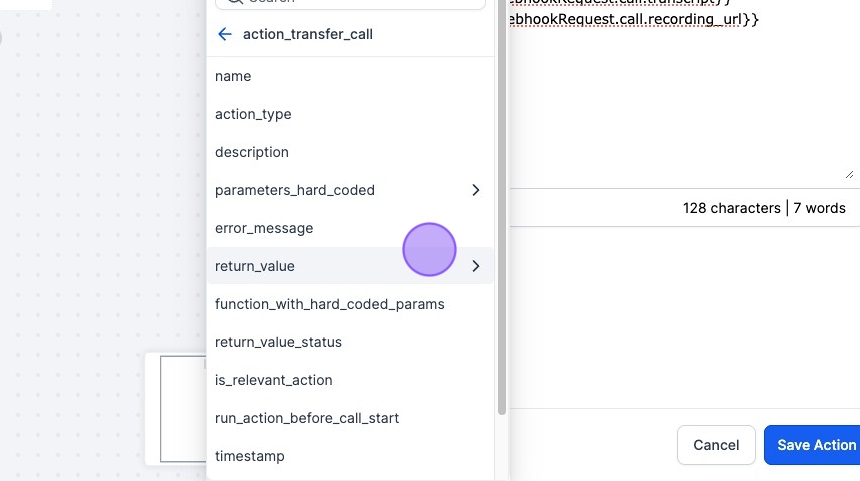Image resolution: width=860 pixels, height=481 pixels.
Task: Pick the is_relevant_action variable
Action: (274, 380)
